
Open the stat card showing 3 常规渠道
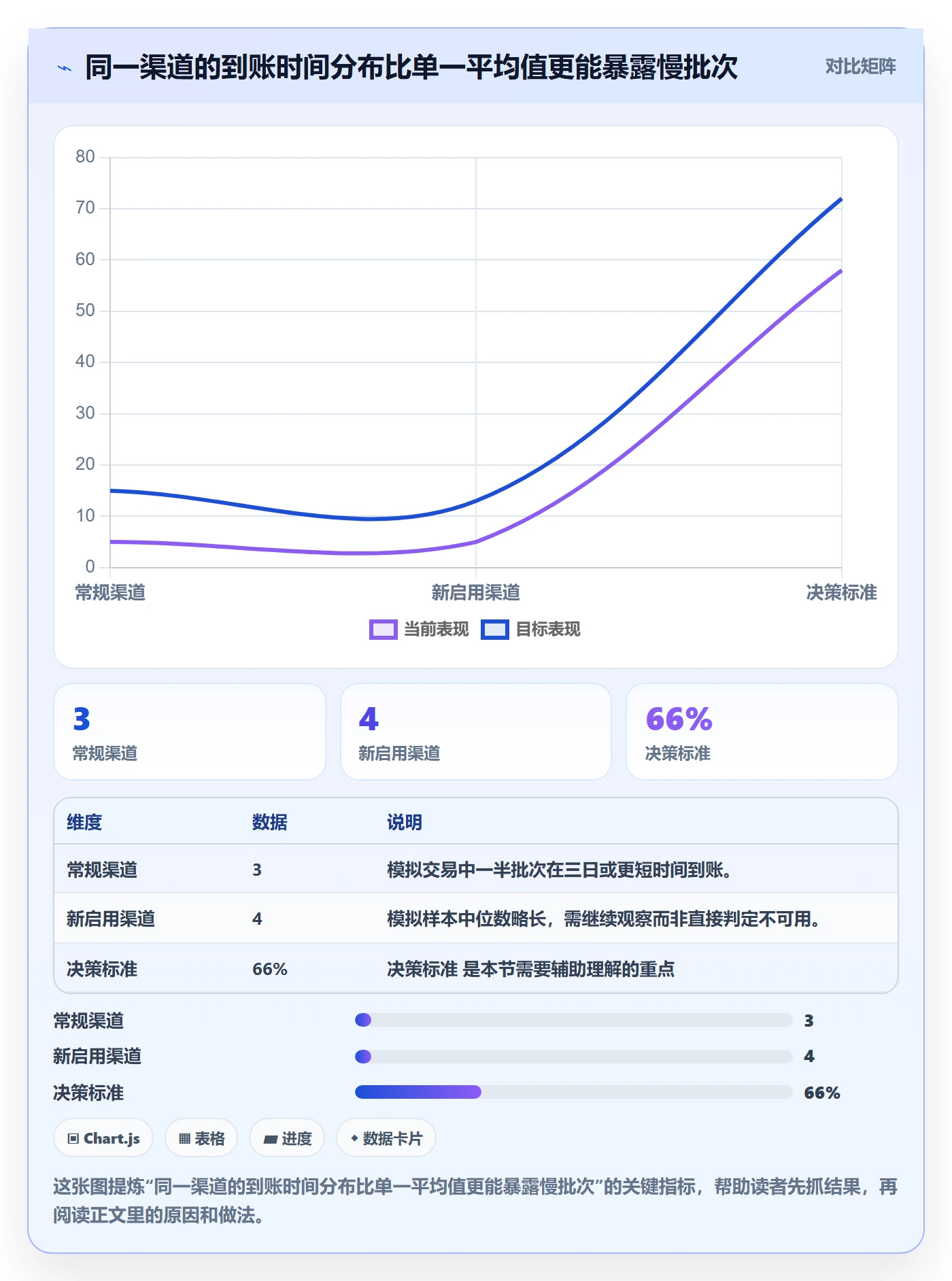tap(190, 732)
